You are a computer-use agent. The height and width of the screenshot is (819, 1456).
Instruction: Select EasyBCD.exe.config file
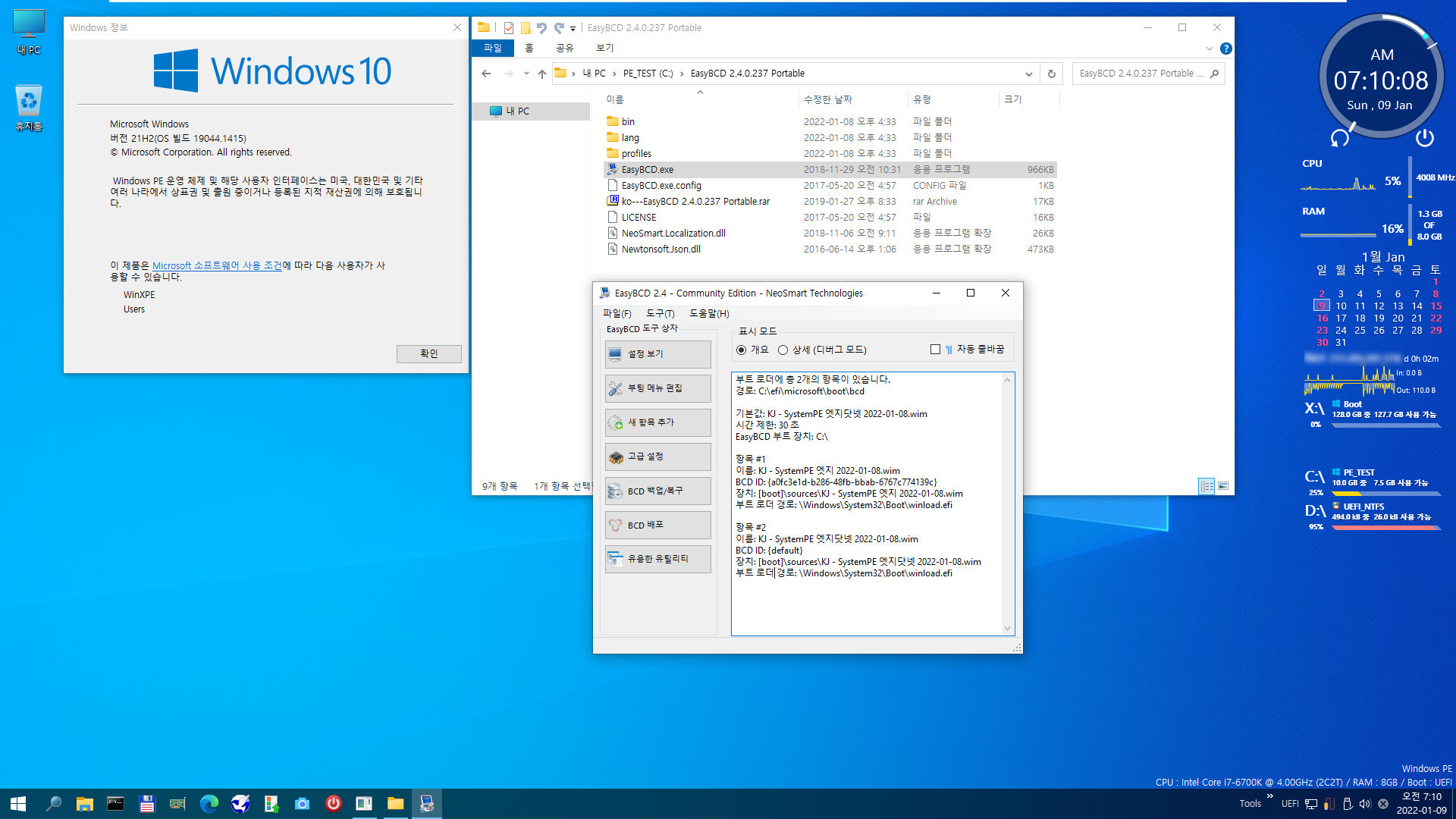830,185
